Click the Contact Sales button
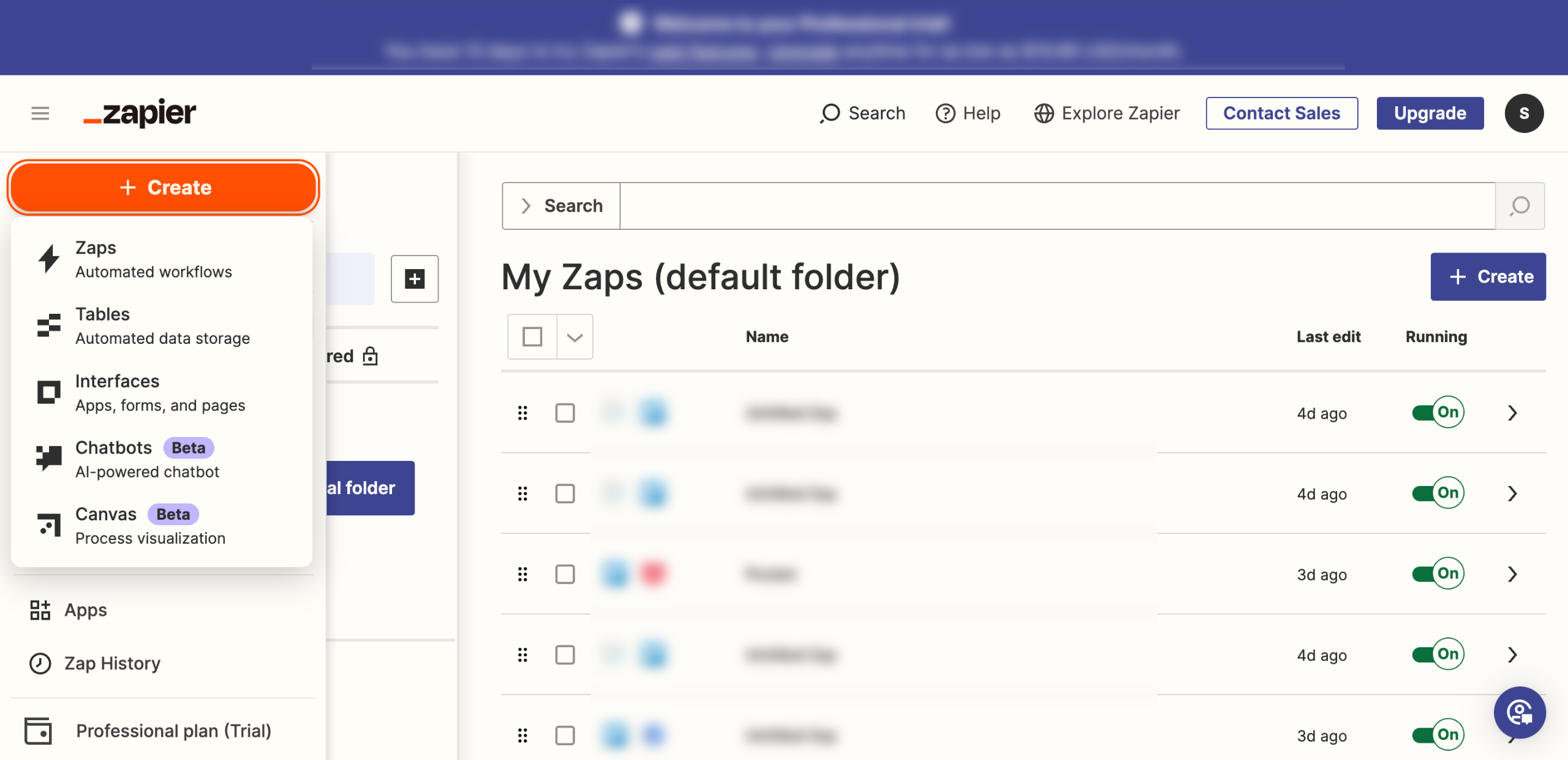The width and height of the screenshot is (1568, 760). (x=1281, y=113)
